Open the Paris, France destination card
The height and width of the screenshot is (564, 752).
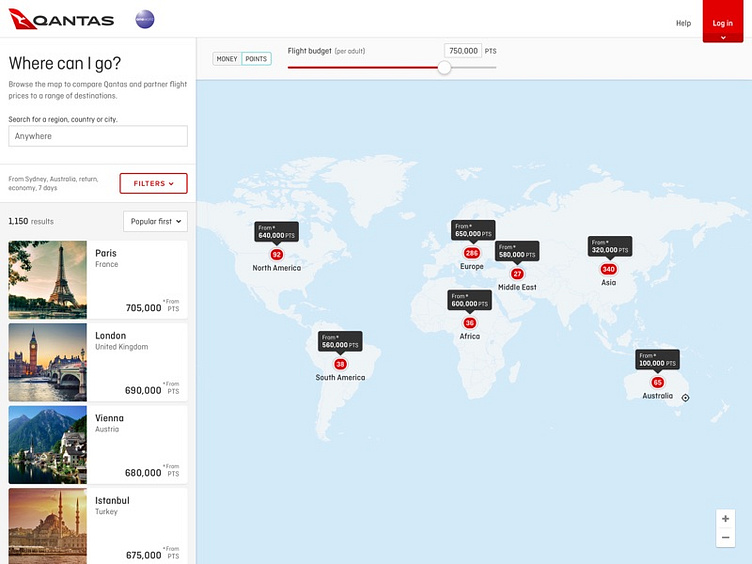(x=98, y=280)
